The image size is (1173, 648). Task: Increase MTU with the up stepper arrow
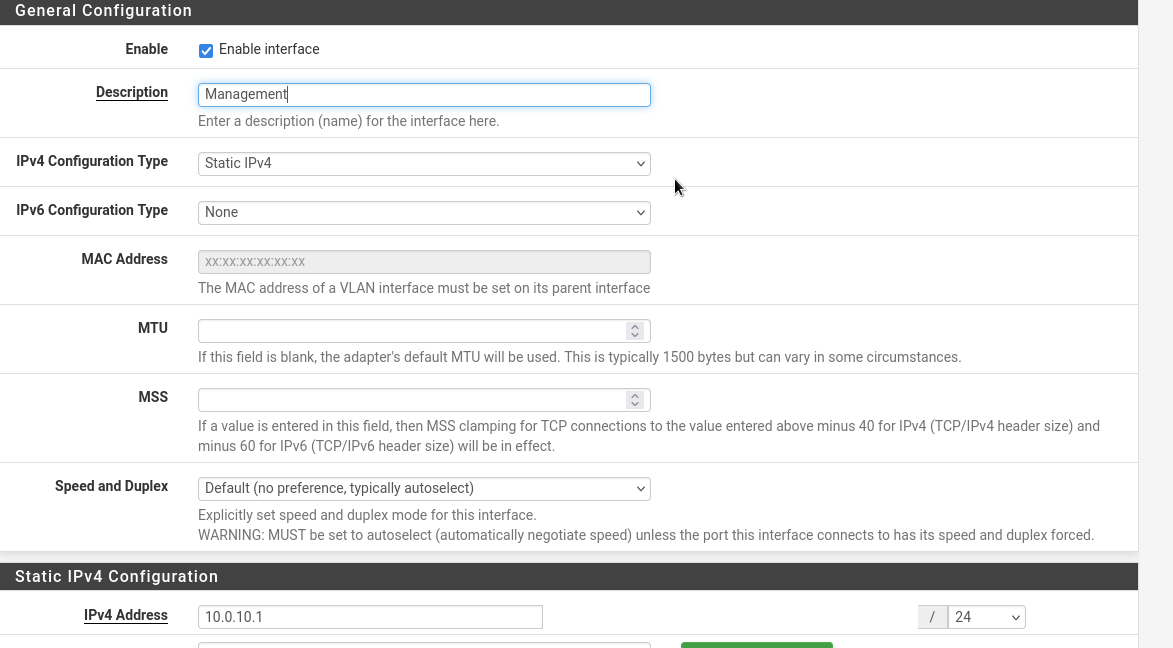point(635,326)
